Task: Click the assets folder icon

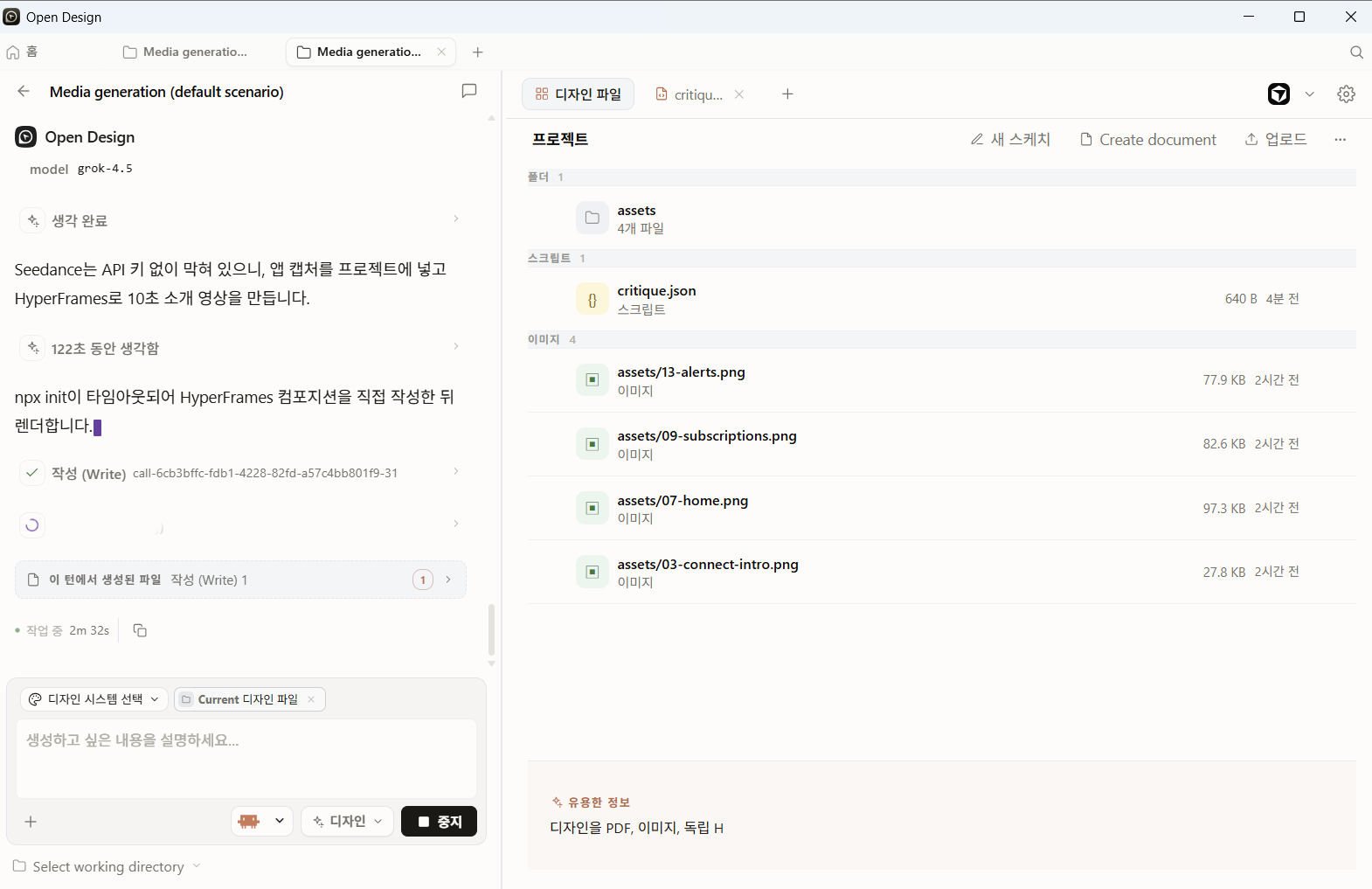Action: tap(592, 218)
